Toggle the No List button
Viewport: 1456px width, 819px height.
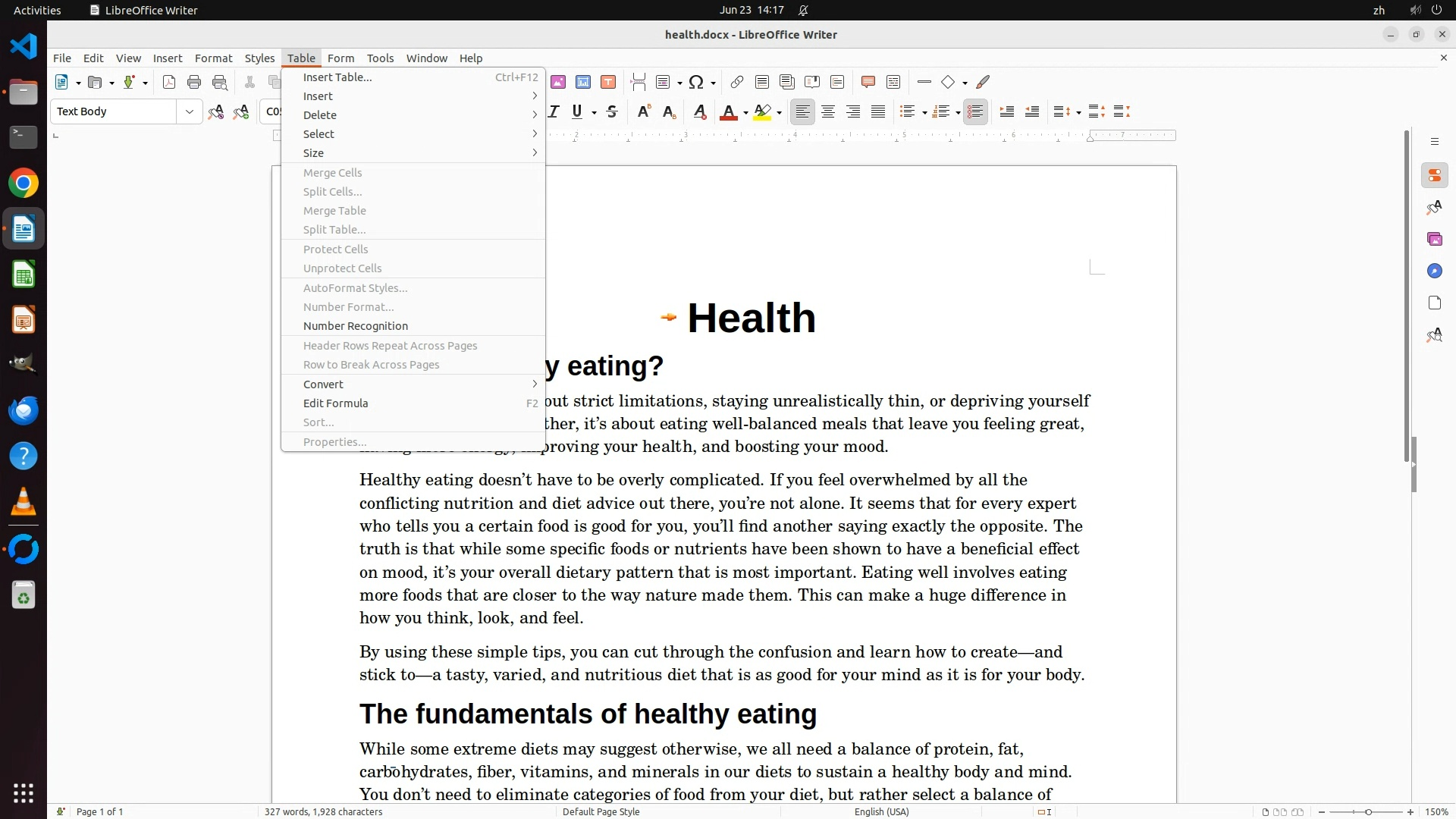pyautogui.click(x=975, y=112)
